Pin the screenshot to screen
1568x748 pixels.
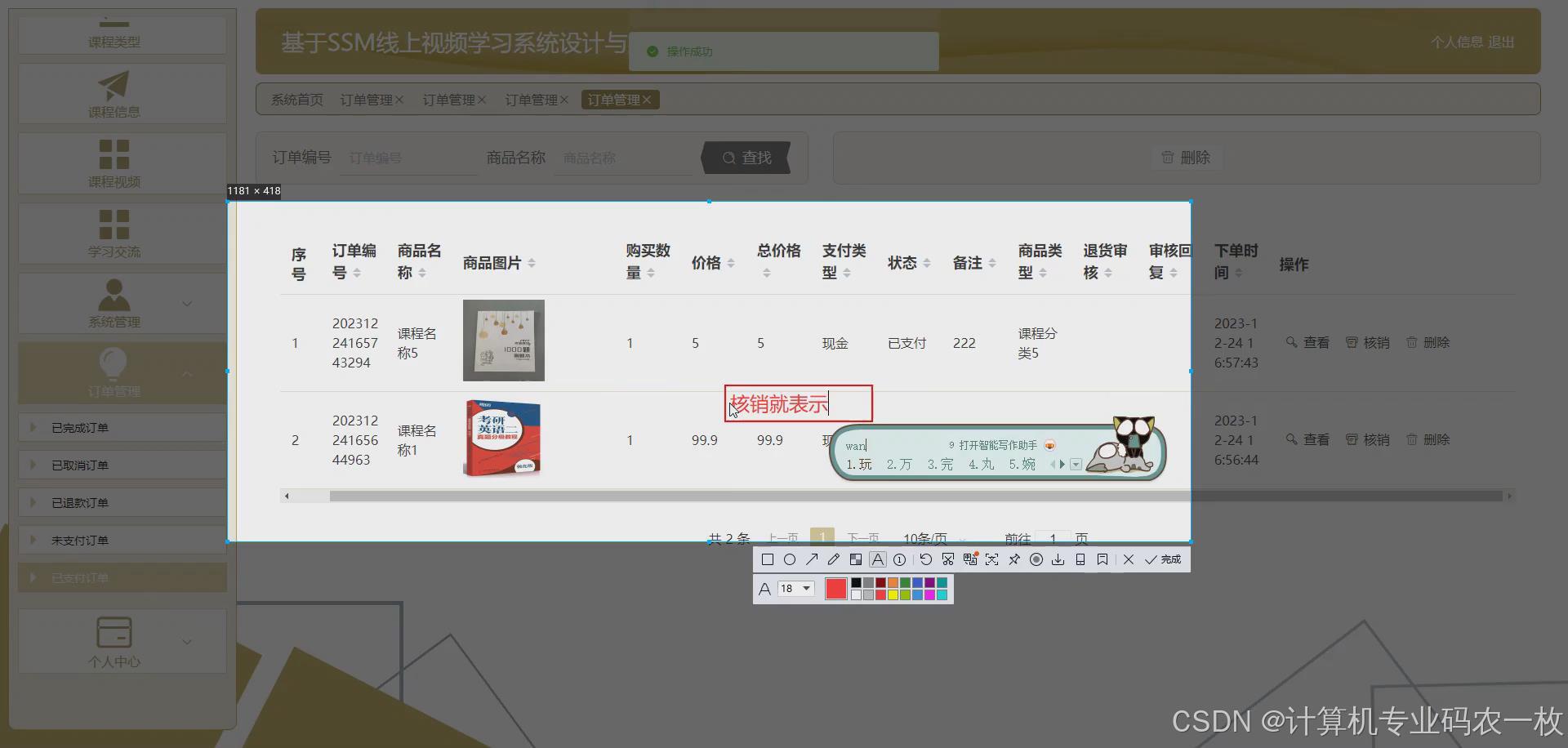[1014, 559]
